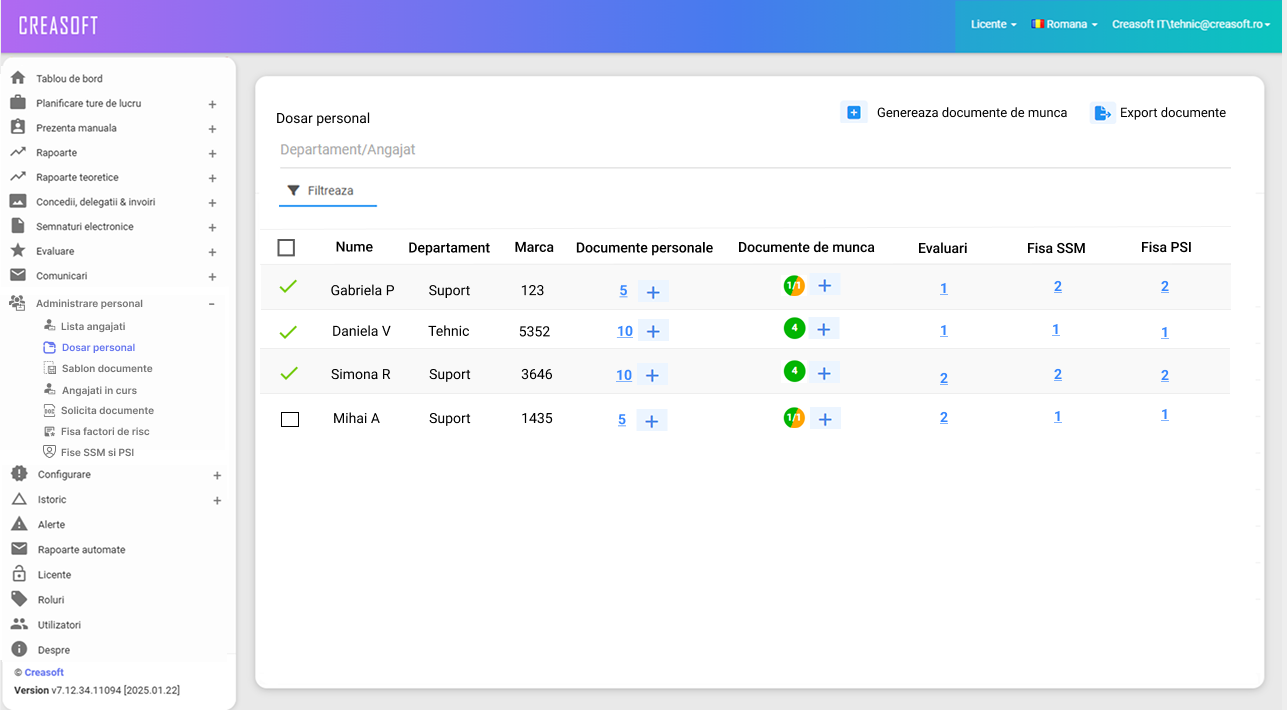This screenshot has height=710, width=1287.
Task: Open the Romana language dropdown
Action: (x=1065, y=24)
